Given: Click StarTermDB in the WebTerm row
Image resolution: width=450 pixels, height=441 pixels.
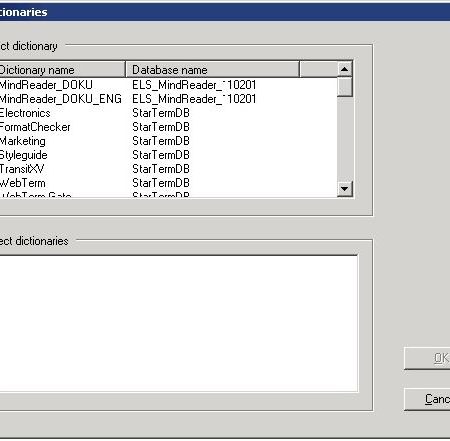Looking at the screenshot, I should [161, 183].
